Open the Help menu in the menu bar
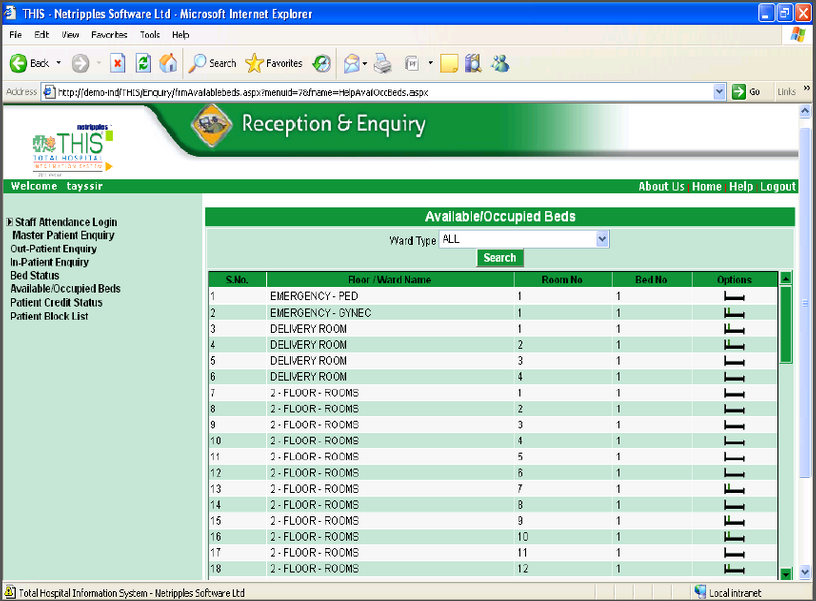This screenshot has width=816, height=601. [x=181, y=35]
